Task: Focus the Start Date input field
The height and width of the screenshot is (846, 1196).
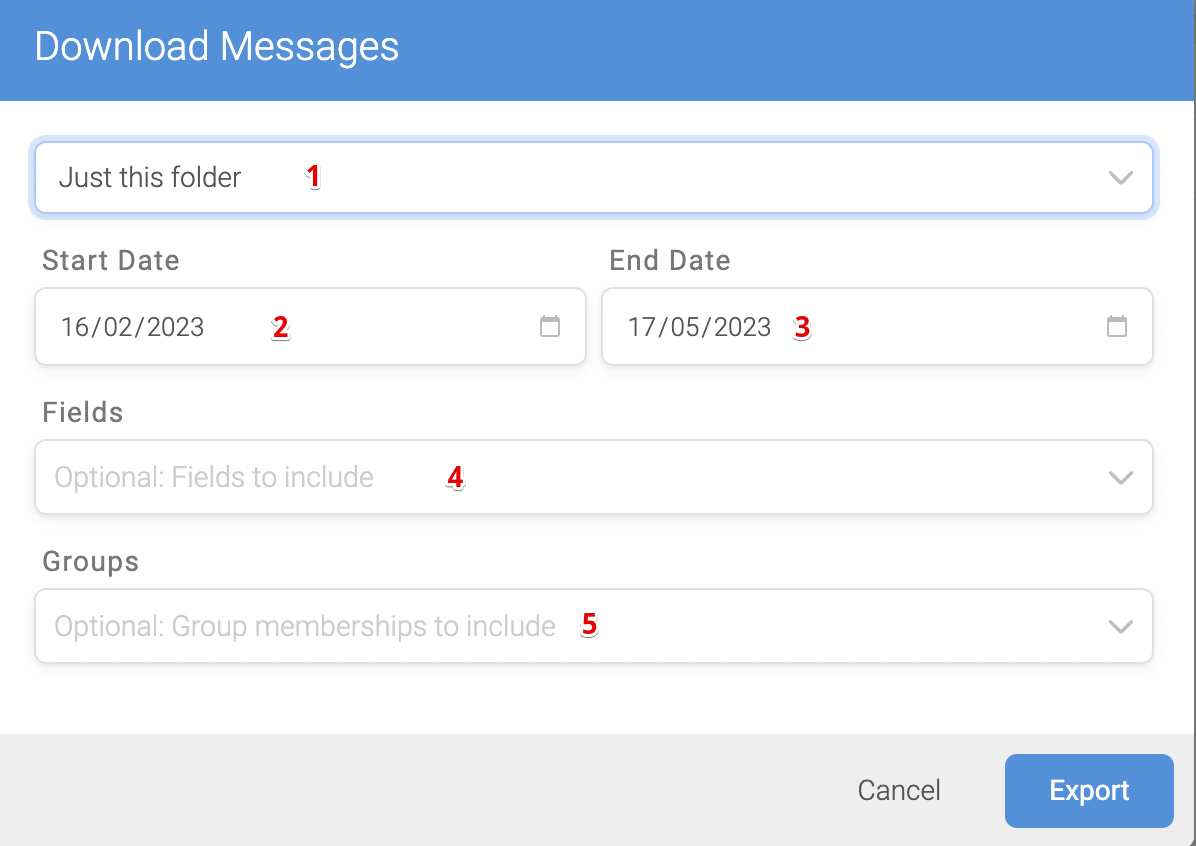Action: point(310,326)
